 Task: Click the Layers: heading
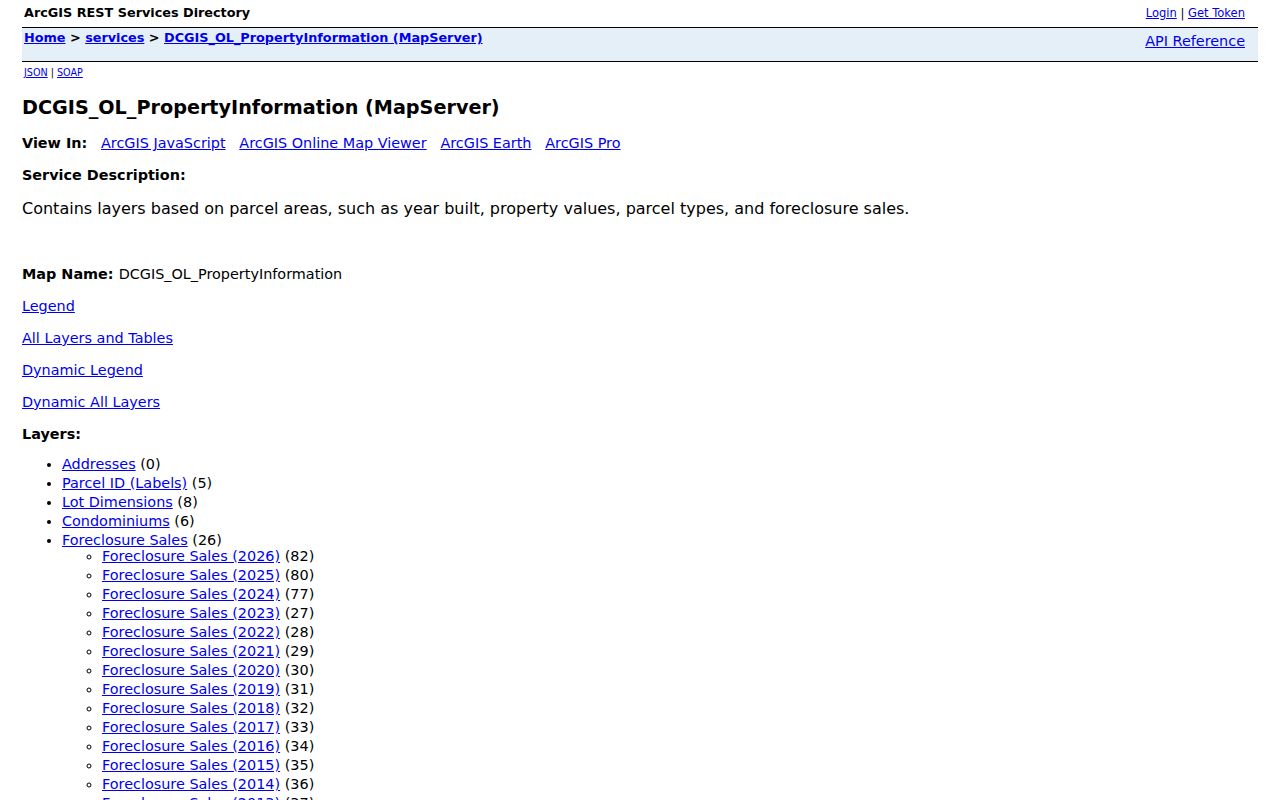click(x=51, y=434)
